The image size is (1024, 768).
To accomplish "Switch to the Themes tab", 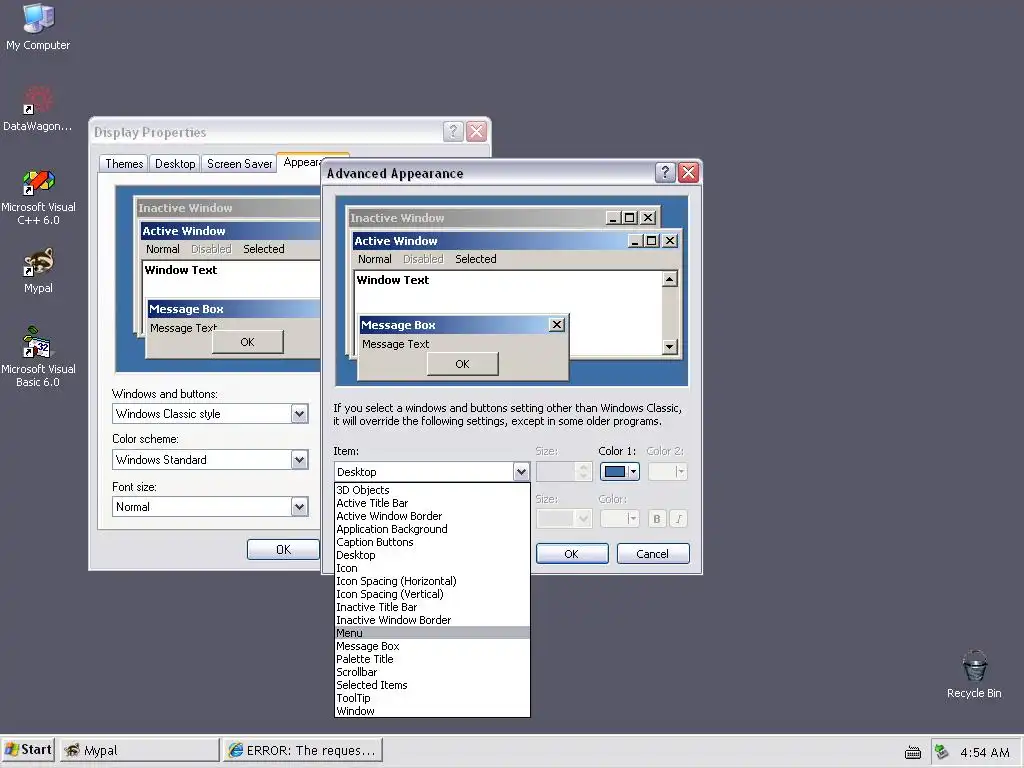I will coord(124,163).
